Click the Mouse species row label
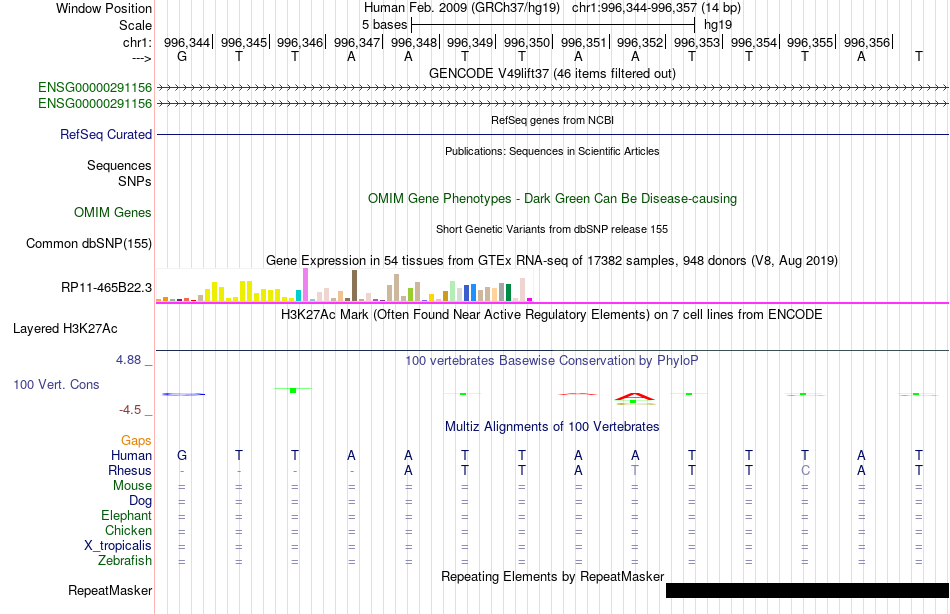 point(133,486)
